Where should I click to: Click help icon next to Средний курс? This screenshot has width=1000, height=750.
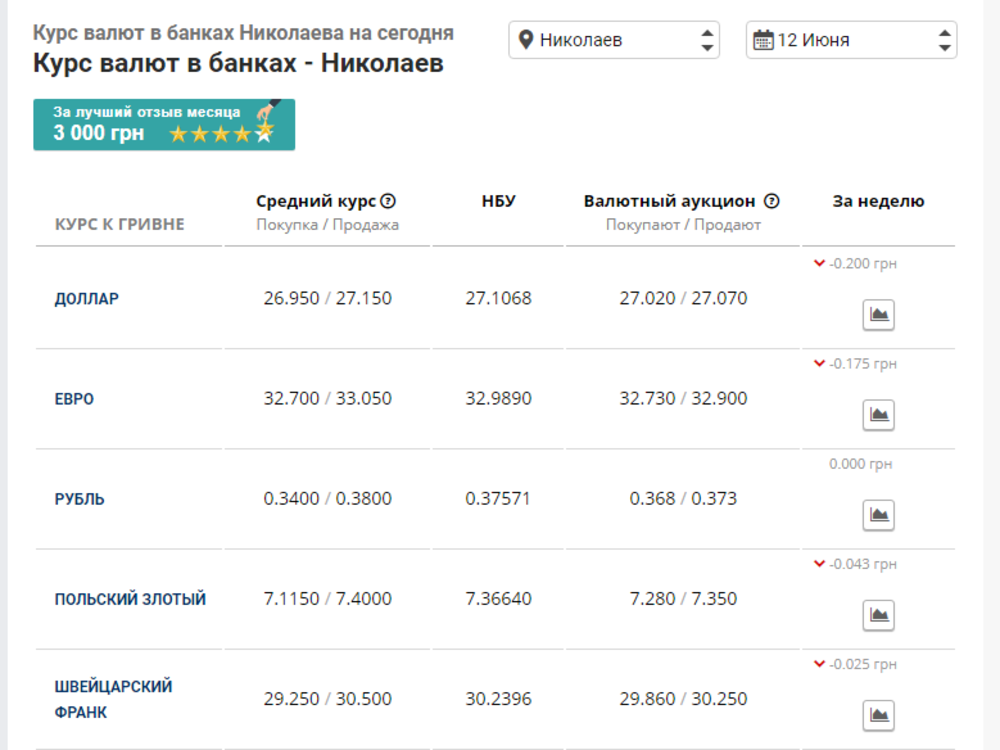[388, 201]
